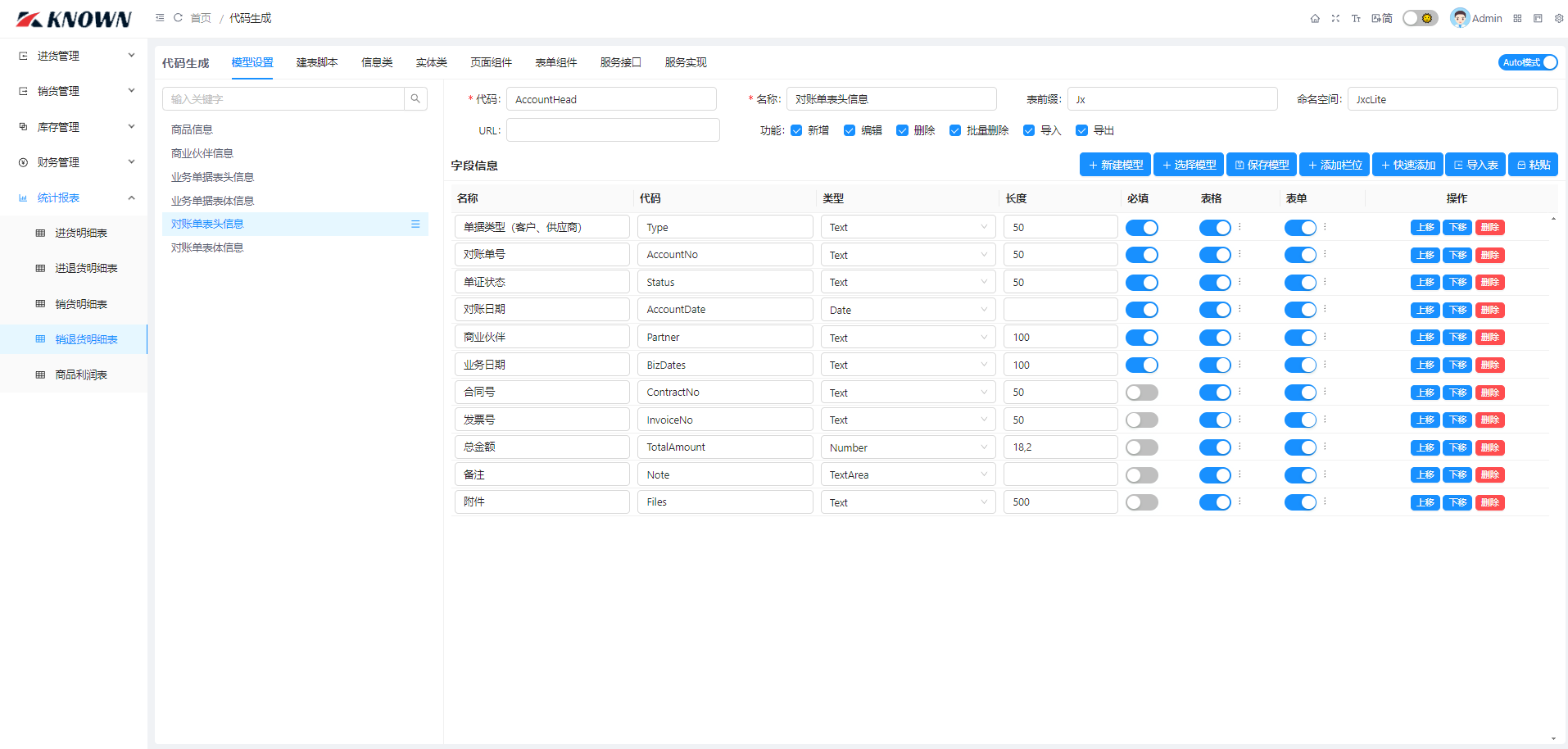Uncheck the 批量删除 function checkbox
The image size is (1568, 749).
[x=954, y=130]
